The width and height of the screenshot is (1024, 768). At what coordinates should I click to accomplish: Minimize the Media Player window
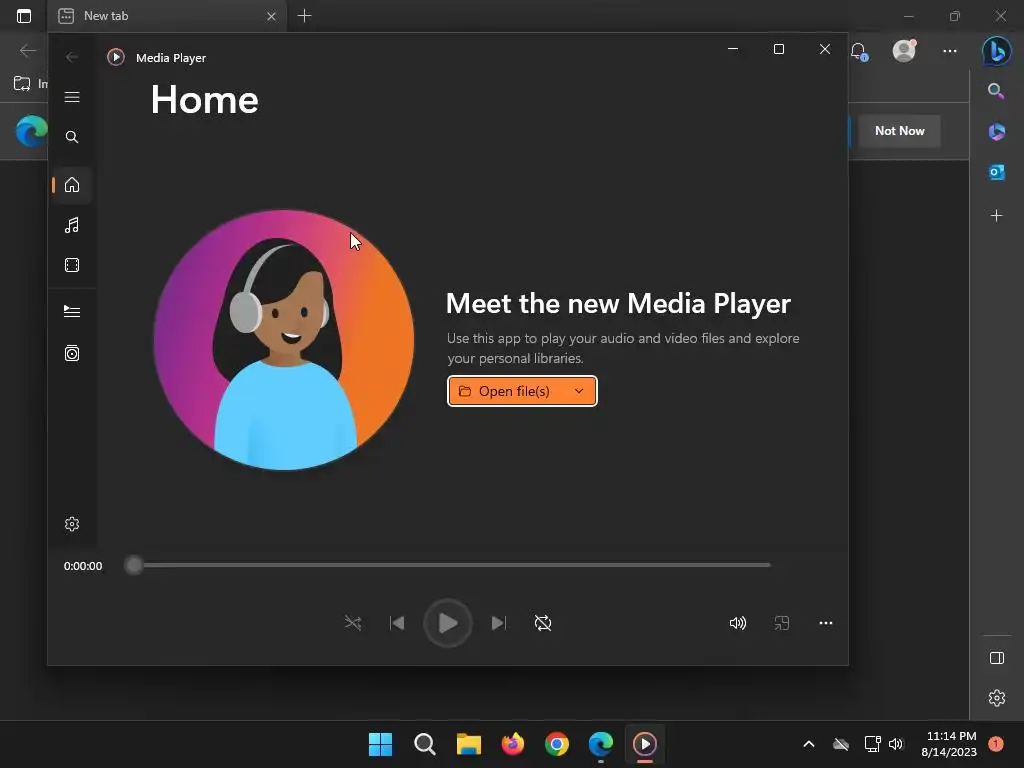pos(733,49)
